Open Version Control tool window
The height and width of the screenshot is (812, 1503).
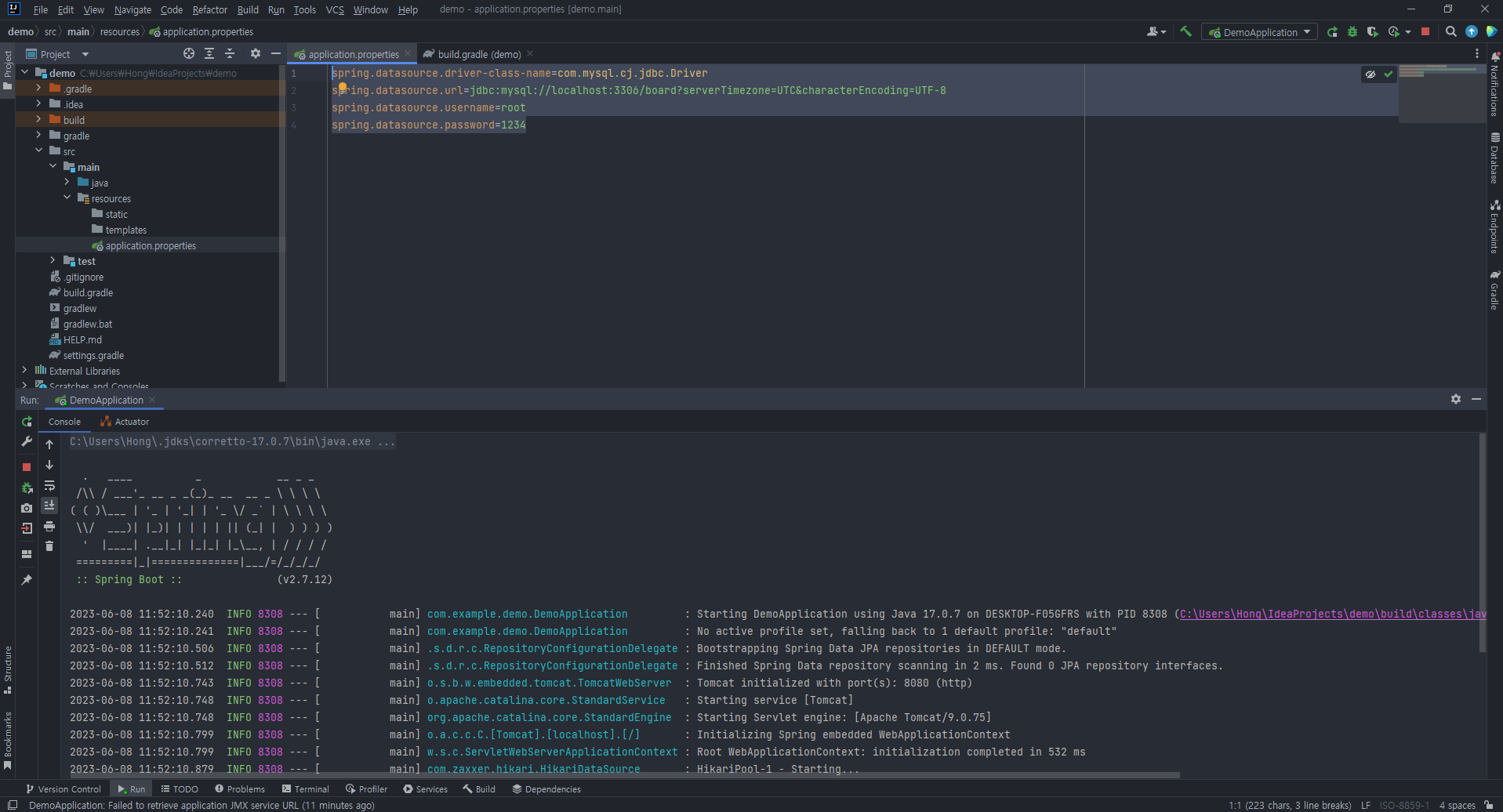64,789
